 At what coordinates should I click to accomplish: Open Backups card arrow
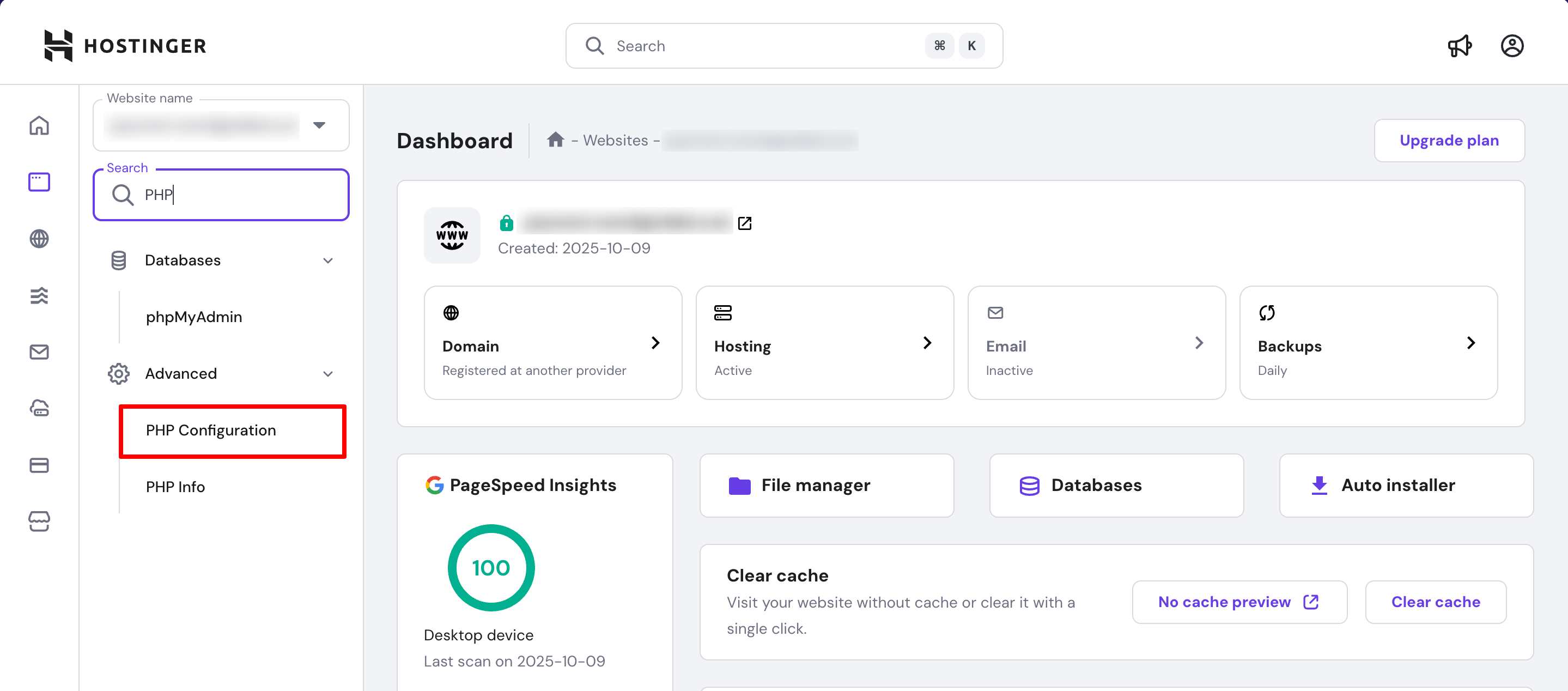tap(1470, 343)
